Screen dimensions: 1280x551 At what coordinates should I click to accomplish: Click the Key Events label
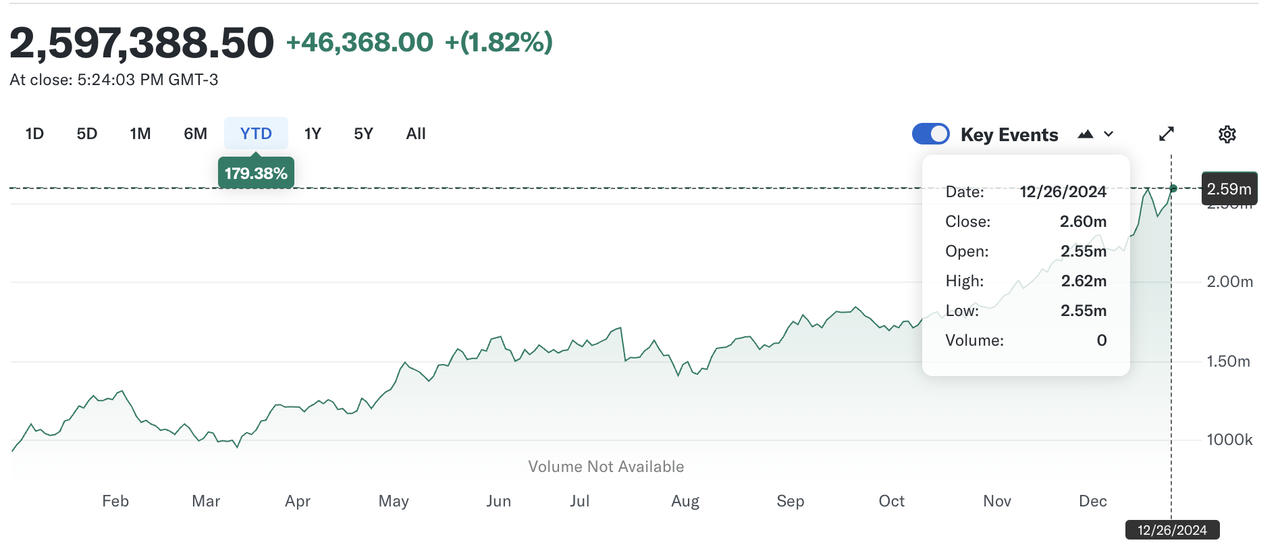[1009, 134]
